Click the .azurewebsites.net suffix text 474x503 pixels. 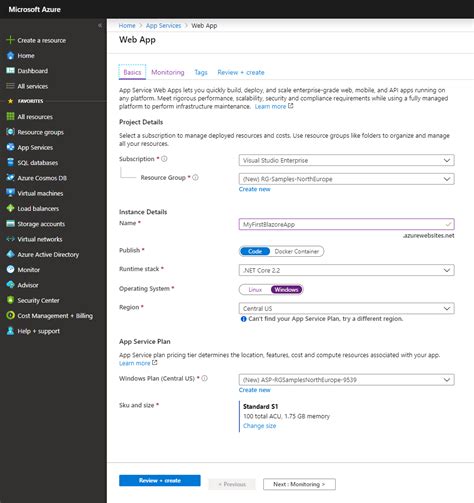coord(428,235)
